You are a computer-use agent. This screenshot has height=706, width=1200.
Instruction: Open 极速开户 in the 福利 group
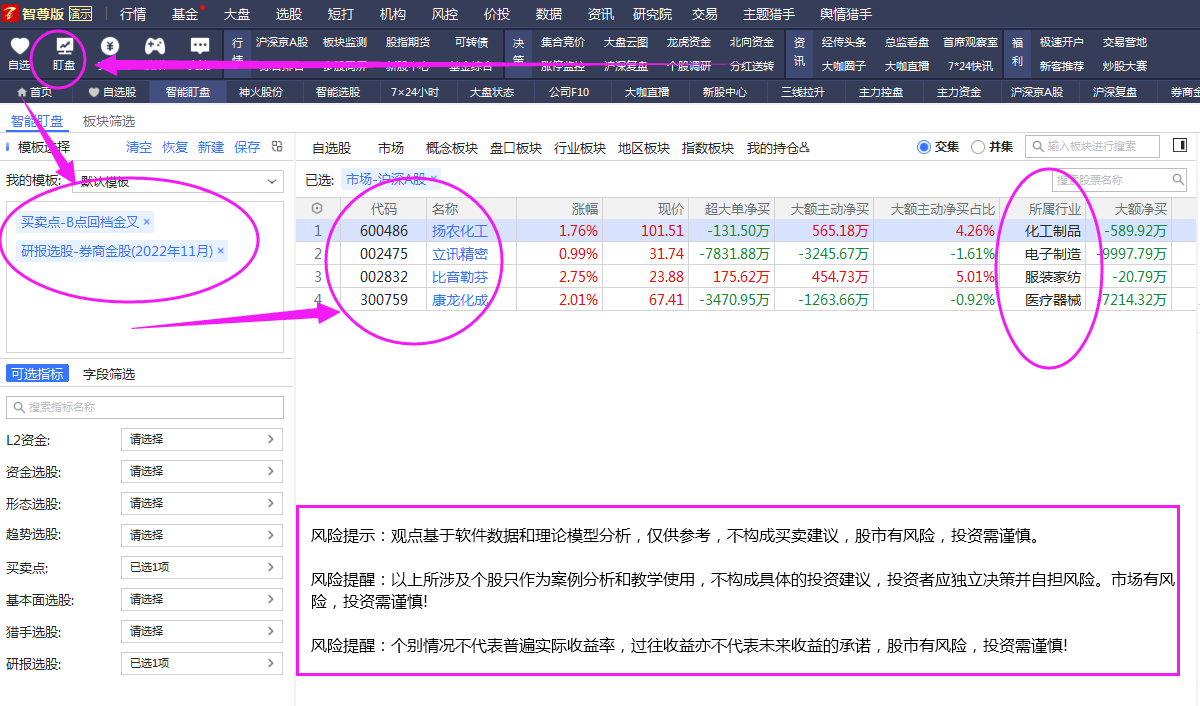(1061, 42)
